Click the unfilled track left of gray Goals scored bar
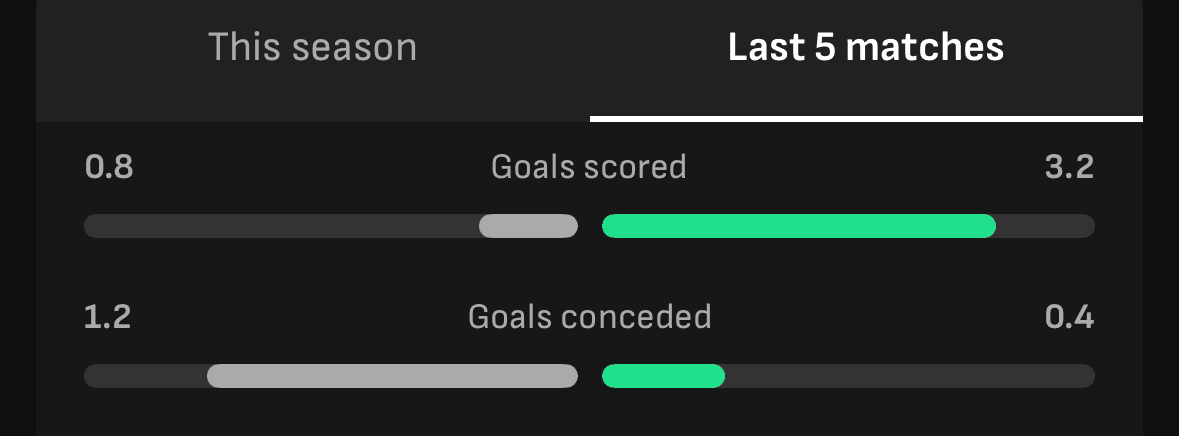This screenshot has width=1179, height=436. click(x=280, y=226)
